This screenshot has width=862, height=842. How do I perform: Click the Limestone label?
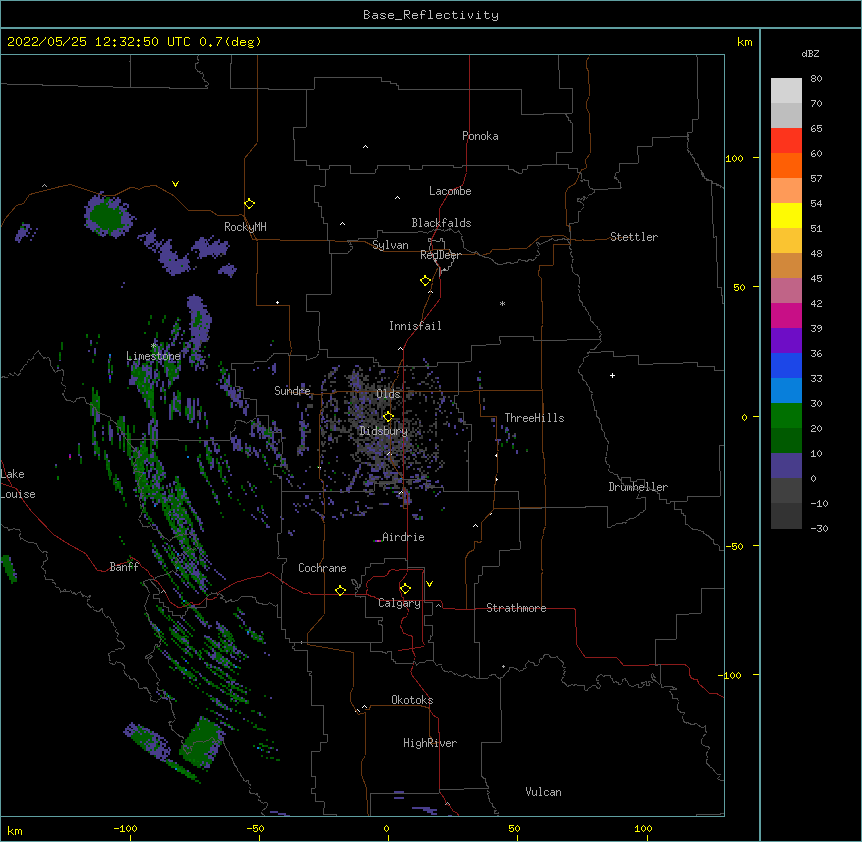[153, 356]
